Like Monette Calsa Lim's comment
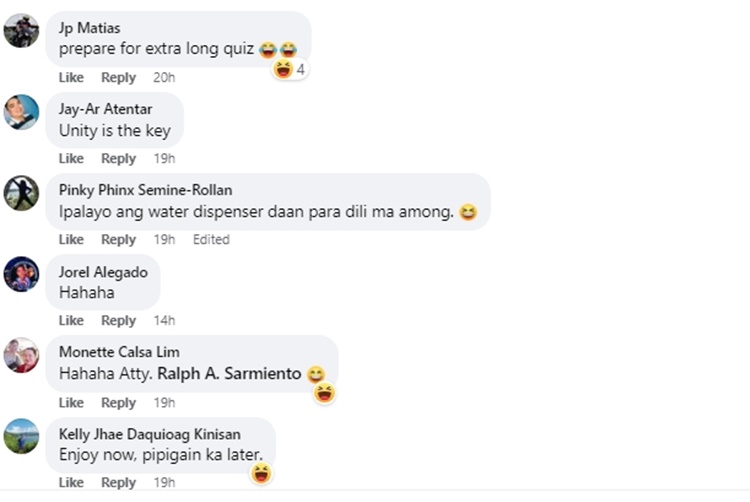The height and width of the screenshot is (502, 750). 71,403
